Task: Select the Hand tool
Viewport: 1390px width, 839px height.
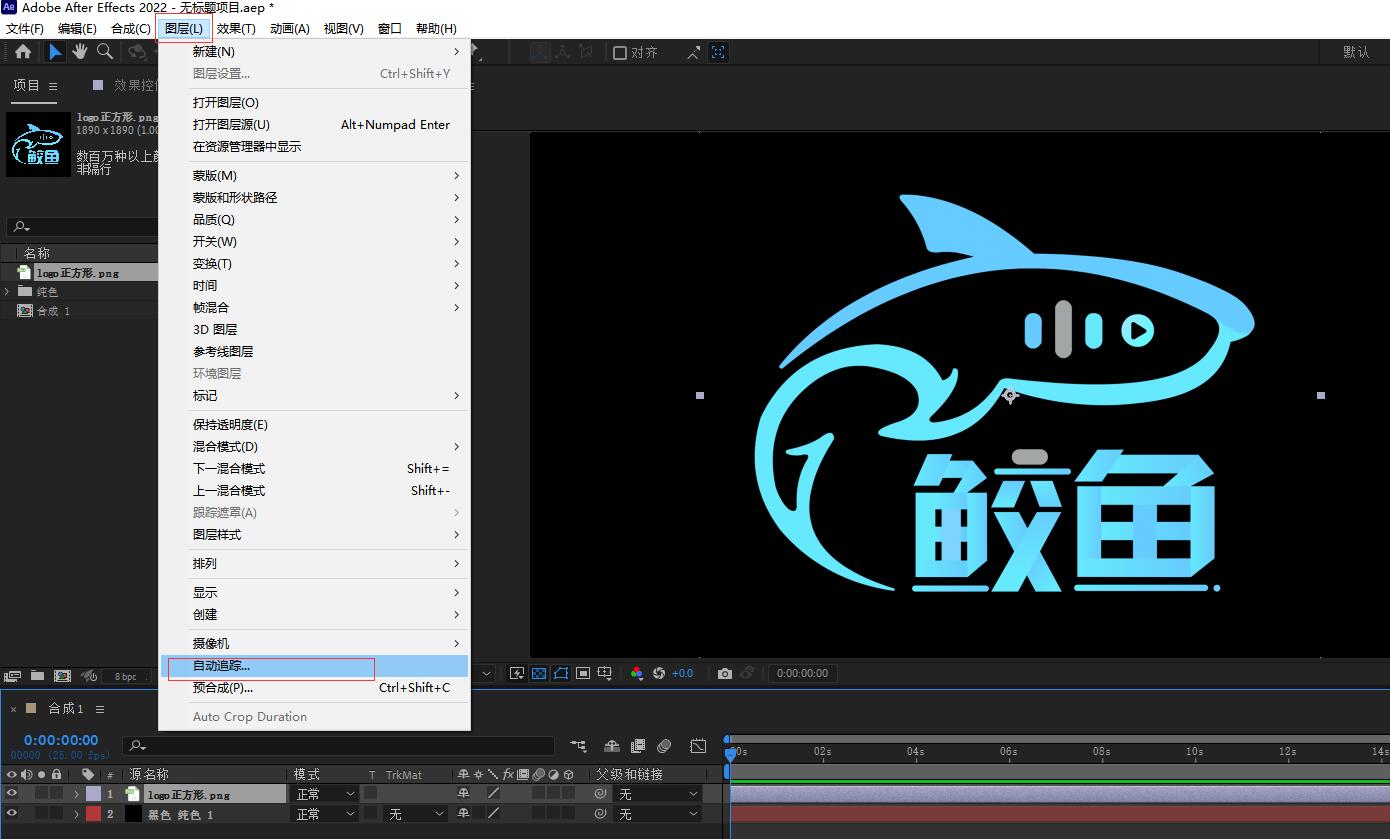Action: pyautogui.click(x=80, y=52)
